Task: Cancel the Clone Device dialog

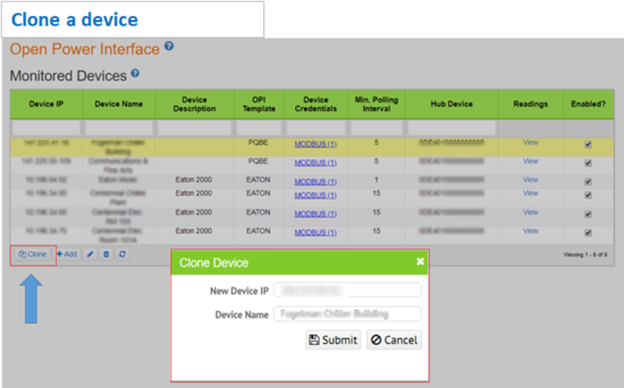Action: click(394, 340)
